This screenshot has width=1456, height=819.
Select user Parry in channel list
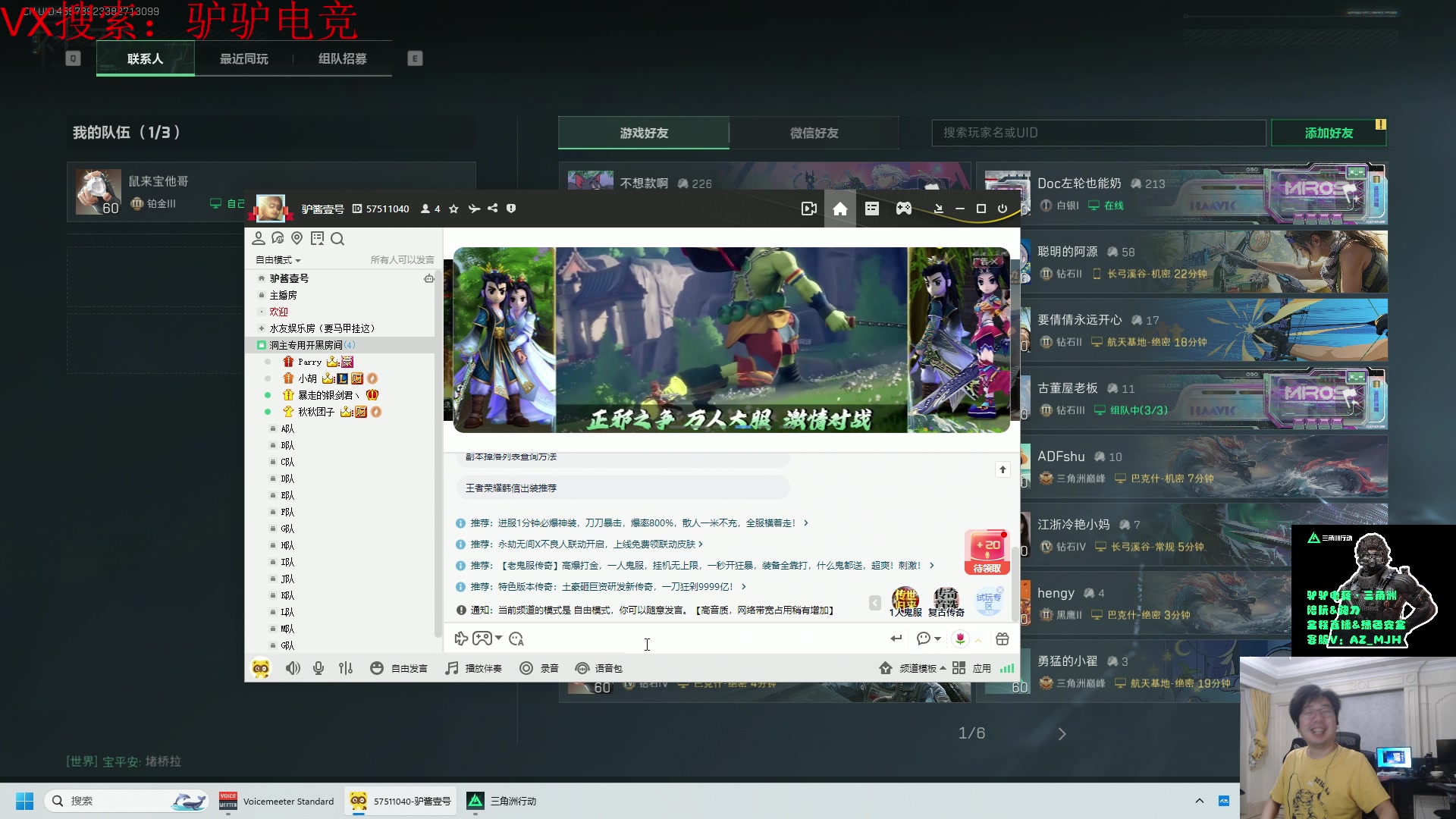309,362
